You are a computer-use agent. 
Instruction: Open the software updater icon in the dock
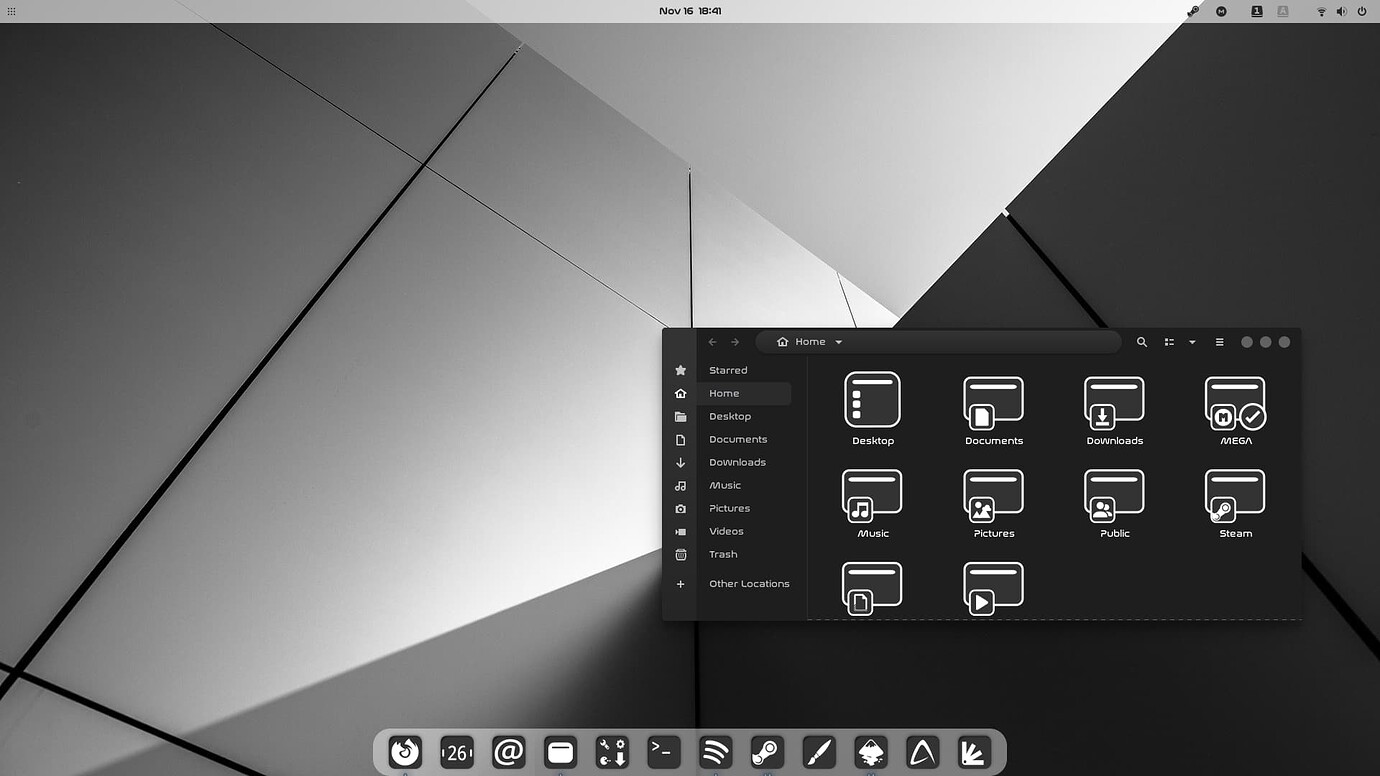click(612, 752)
